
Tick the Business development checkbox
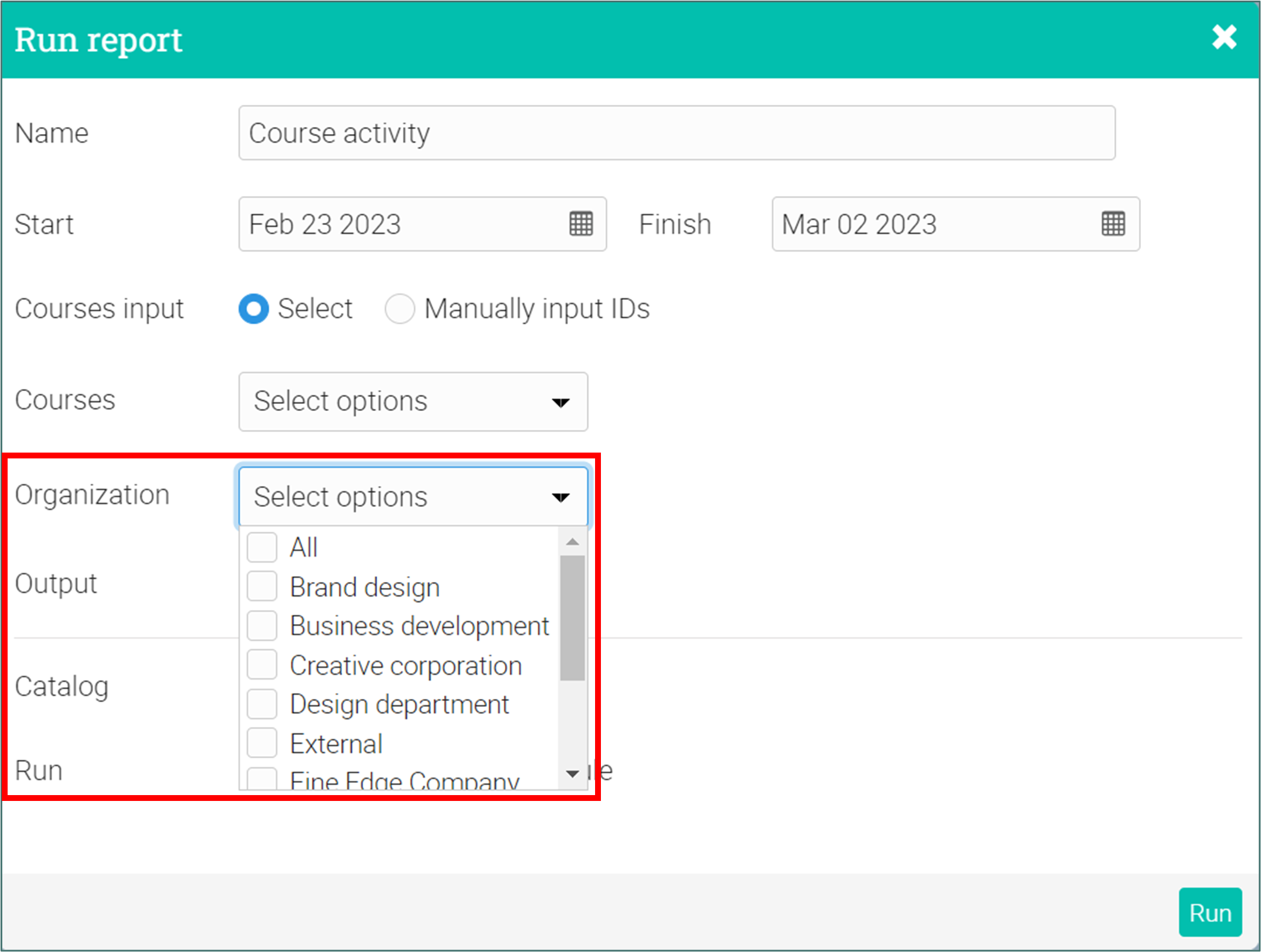pos(262,626)
